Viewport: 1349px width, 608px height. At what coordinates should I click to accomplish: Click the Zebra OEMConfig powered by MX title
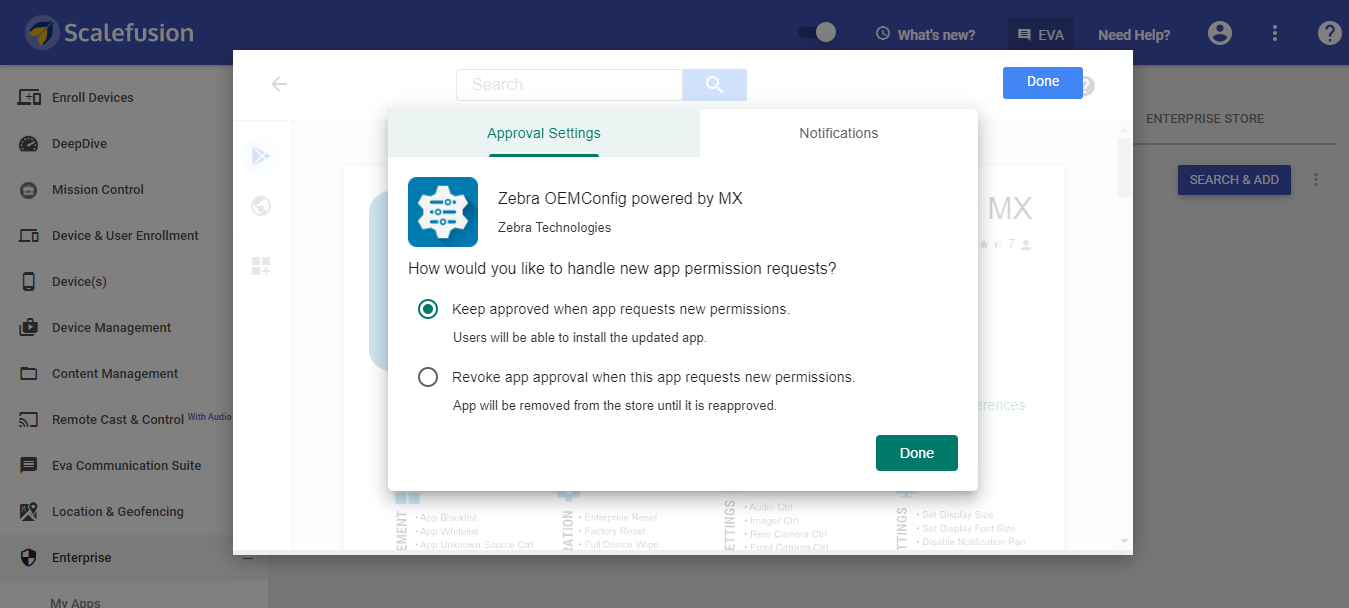click(x=620, y=198)
